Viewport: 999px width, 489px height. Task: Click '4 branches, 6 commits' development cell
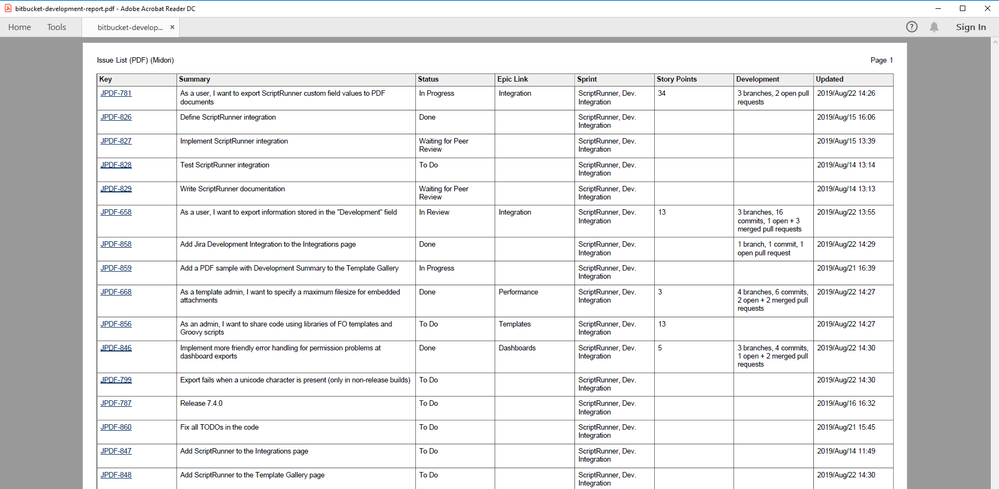coord(773,300)
